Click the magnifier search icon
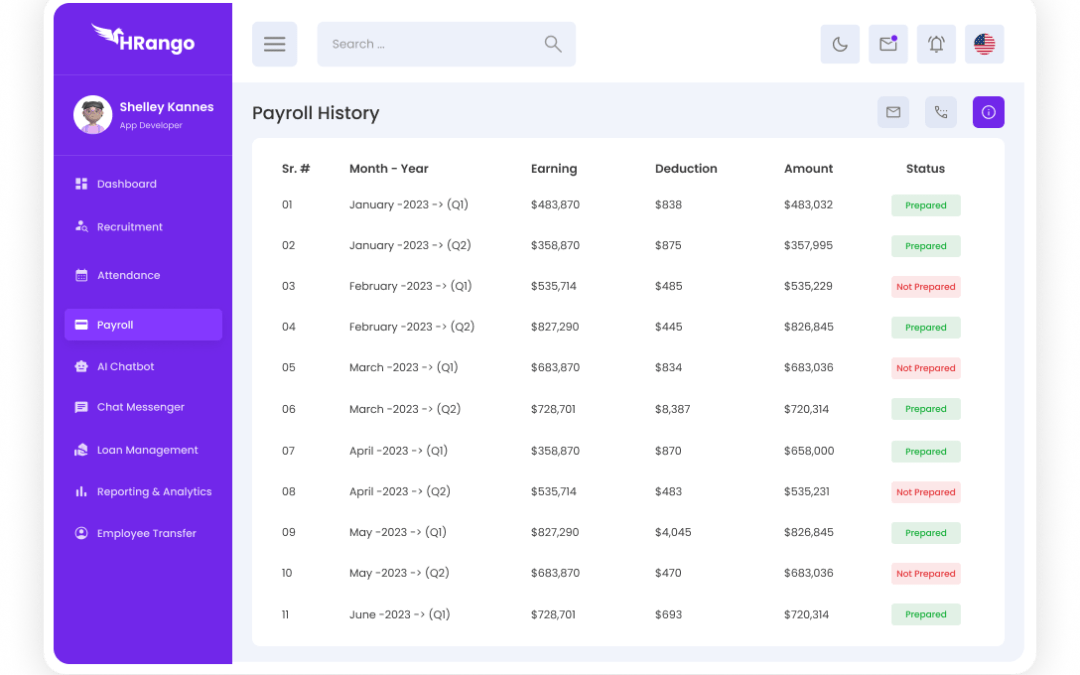The height and width of the screenshot is (675, 1080). click(x=552, y=44)
